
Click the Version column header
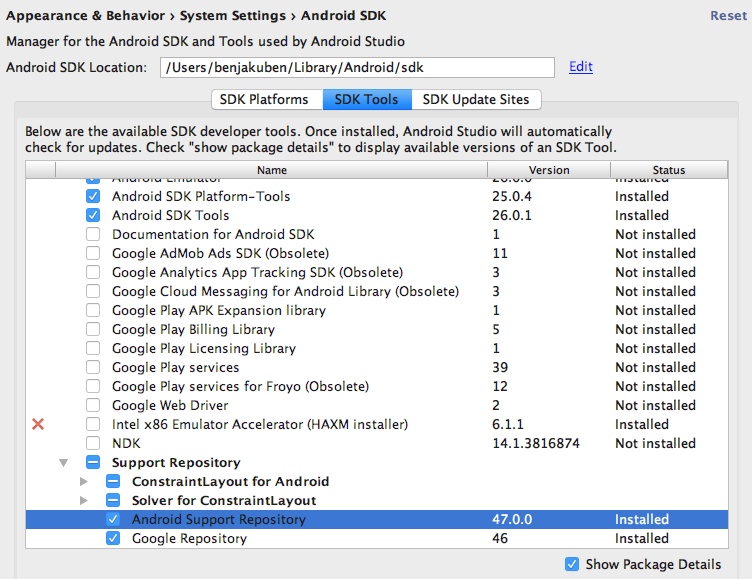tap(549, 170)
